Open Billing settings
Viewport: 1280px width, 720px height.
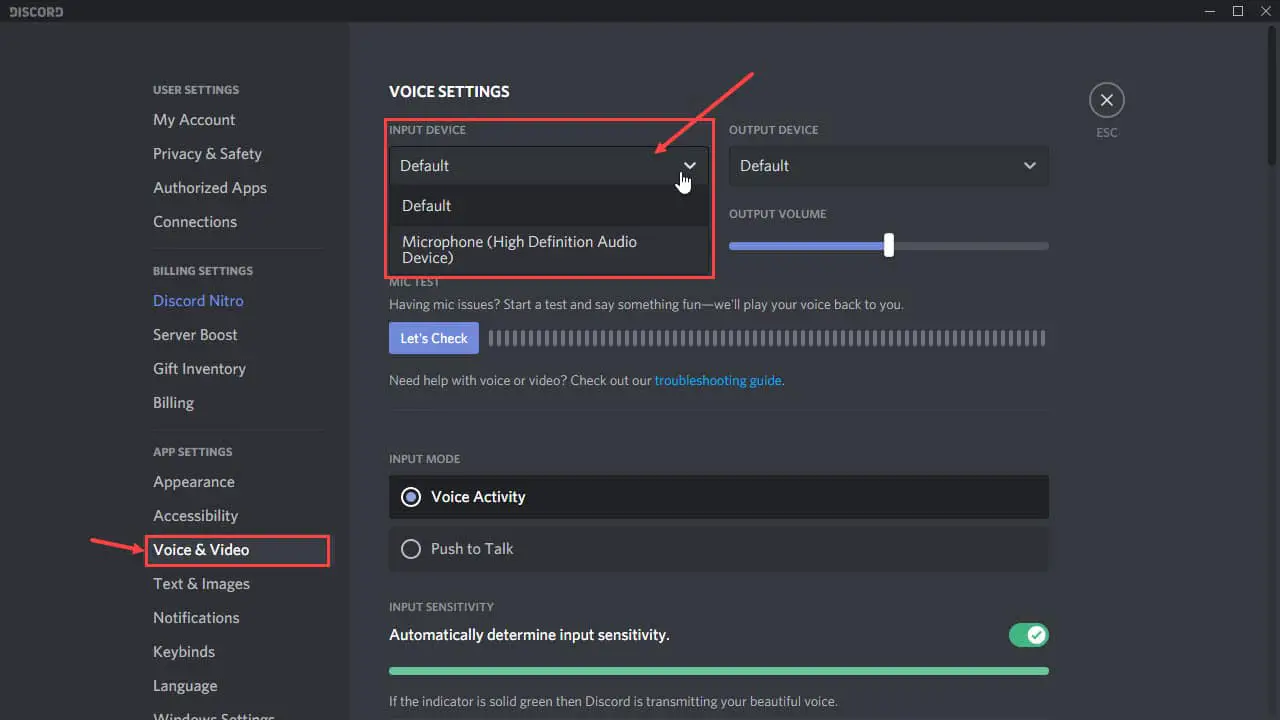(173, 403)
